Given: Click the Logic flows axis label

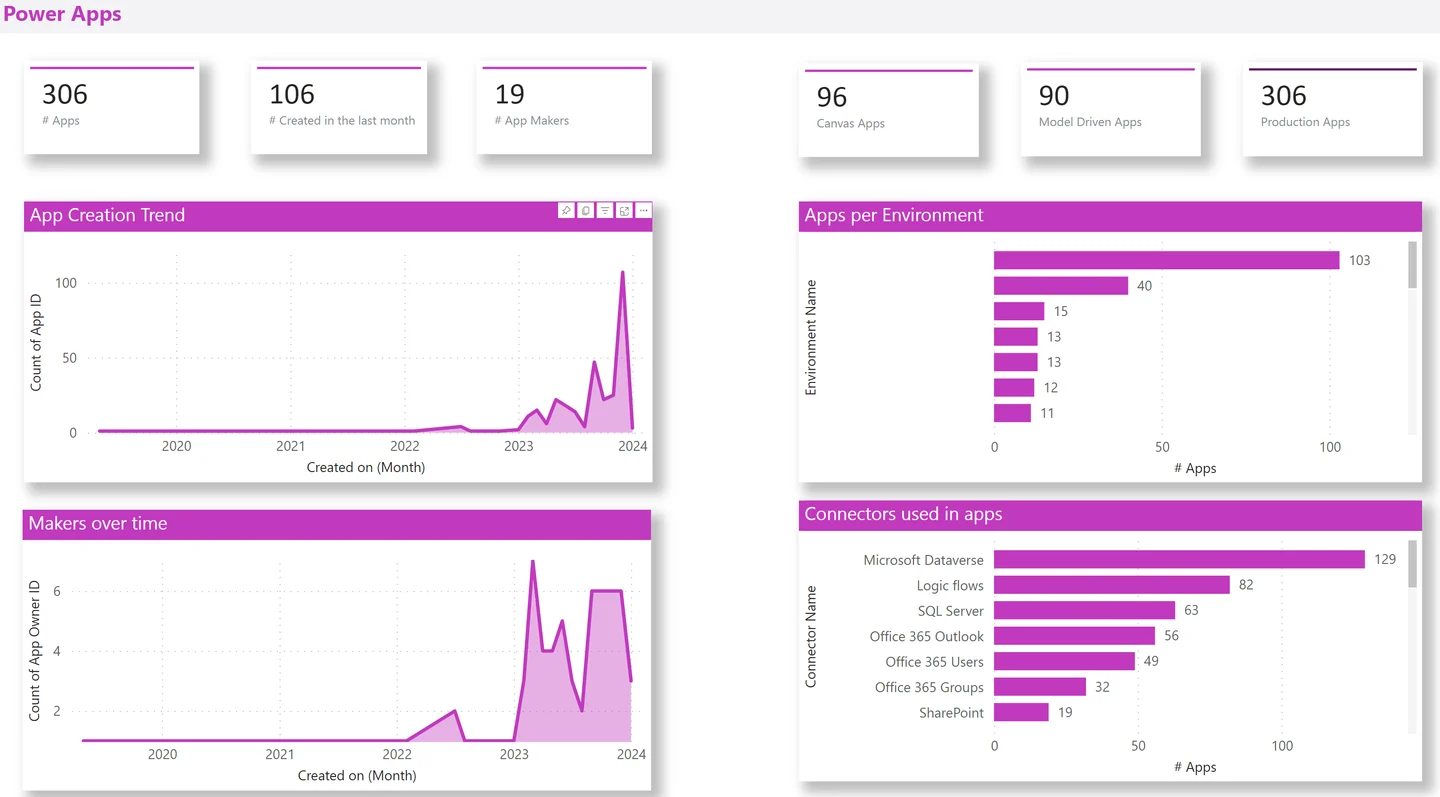Looking at the screenshot, I should (x=950, y=585).
